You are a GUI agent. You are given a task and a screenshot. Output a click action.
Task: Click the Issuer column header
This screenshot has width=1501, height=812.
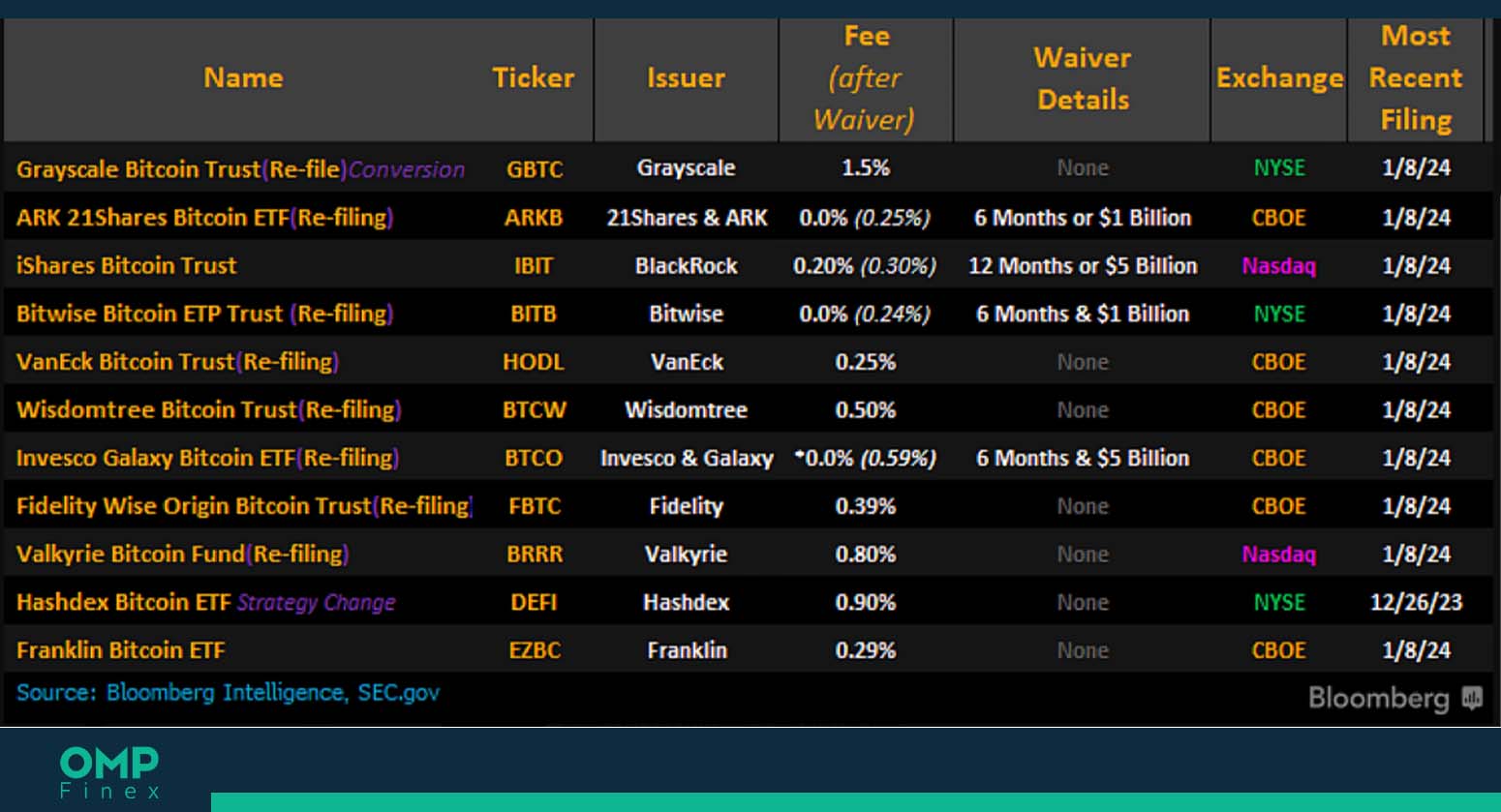click(x=686, y=77)
